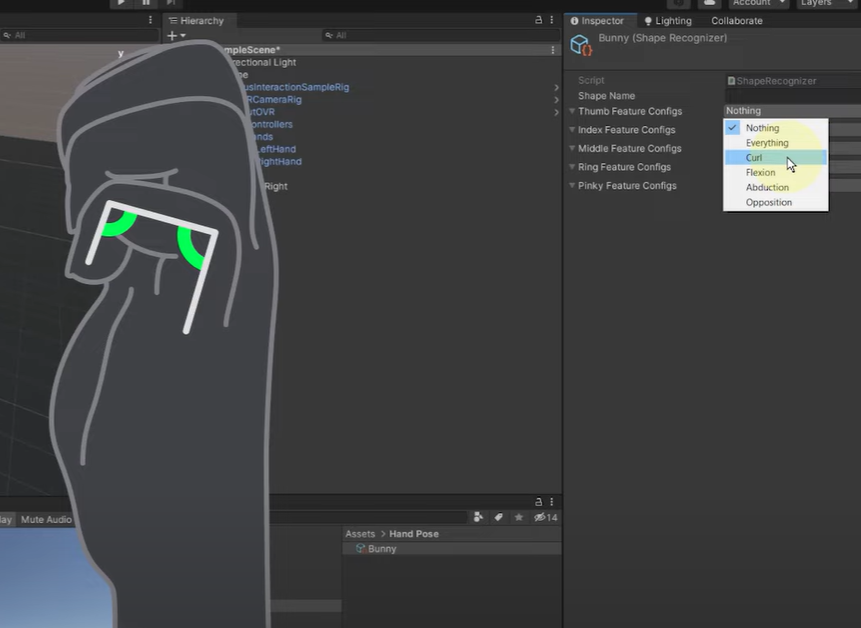Screen dimensions: 861x628
Task: Click the Step Frame button next to Pause
Action: point(172,4)
